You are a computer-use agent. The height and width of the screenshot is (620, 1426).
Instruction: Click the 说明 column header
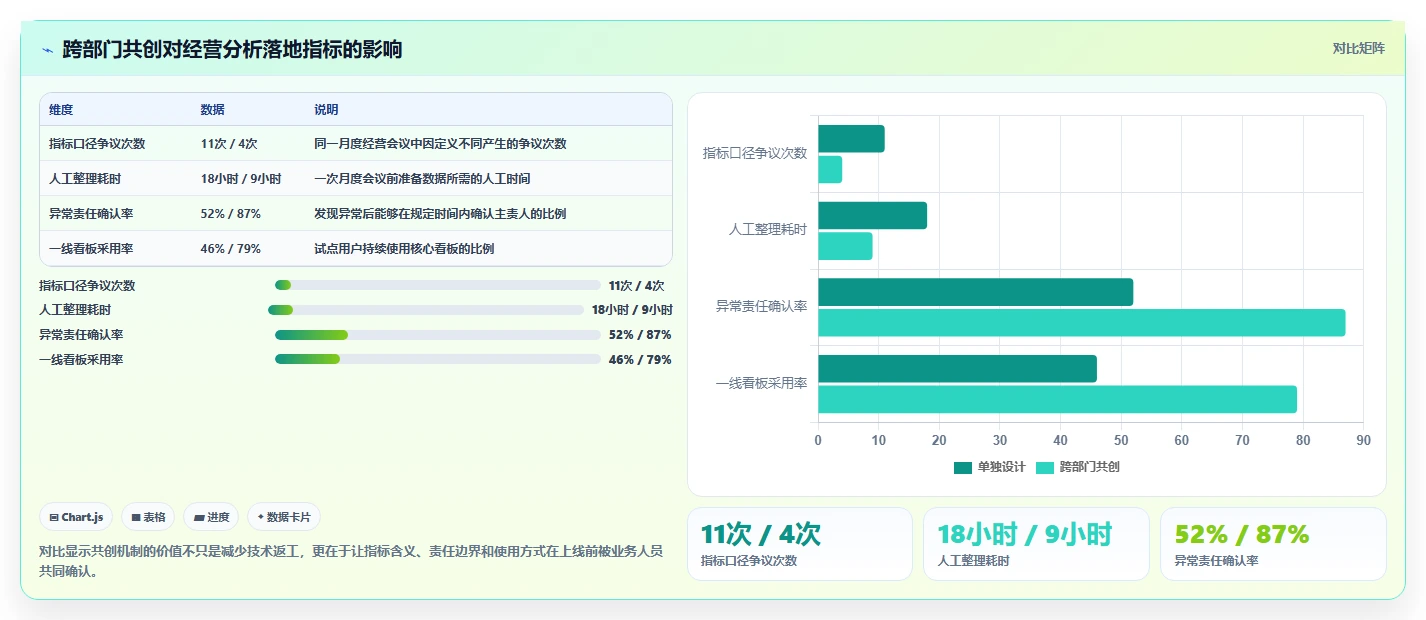click(326, 110)
